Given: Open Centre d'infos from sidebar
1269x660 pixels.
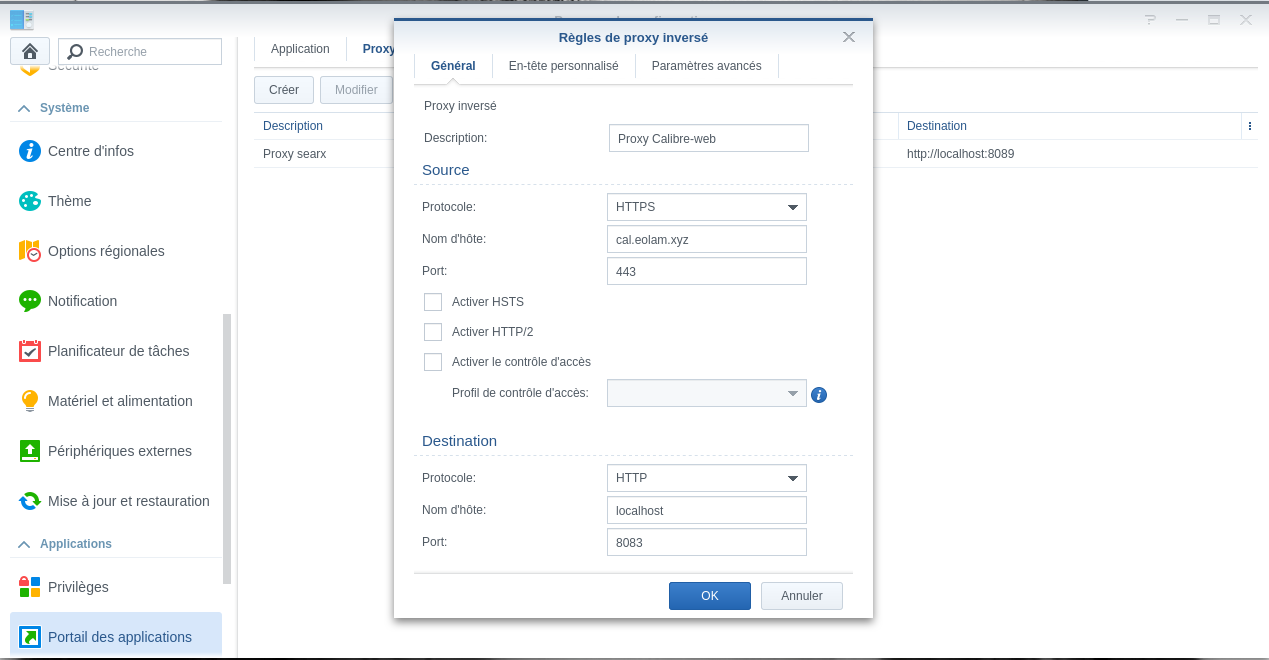Looking at the screenshot, I should pyautogui.click(x=30, y=151).
